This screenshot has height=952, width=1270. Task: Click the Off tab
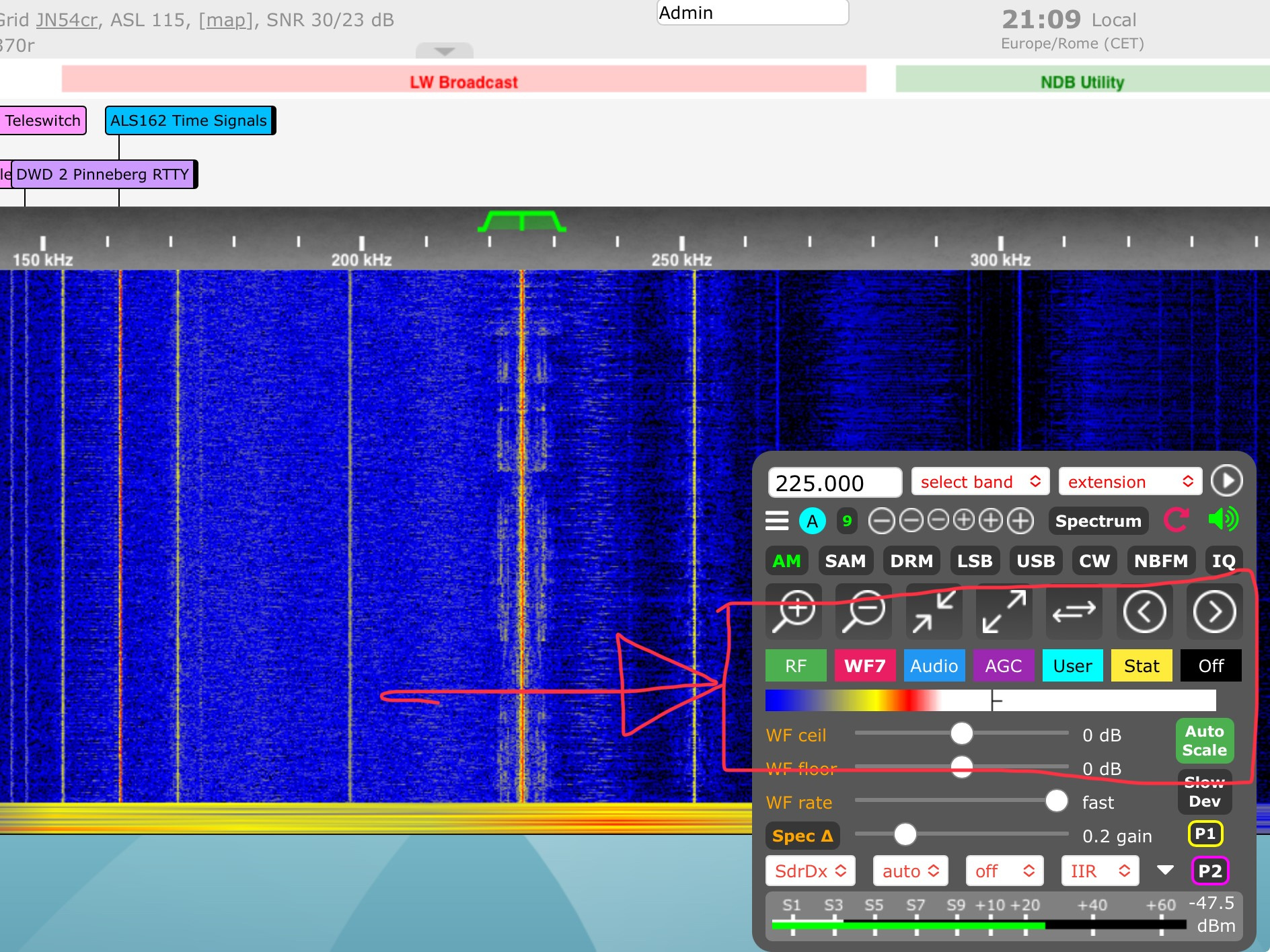(x=1211, y=666)
